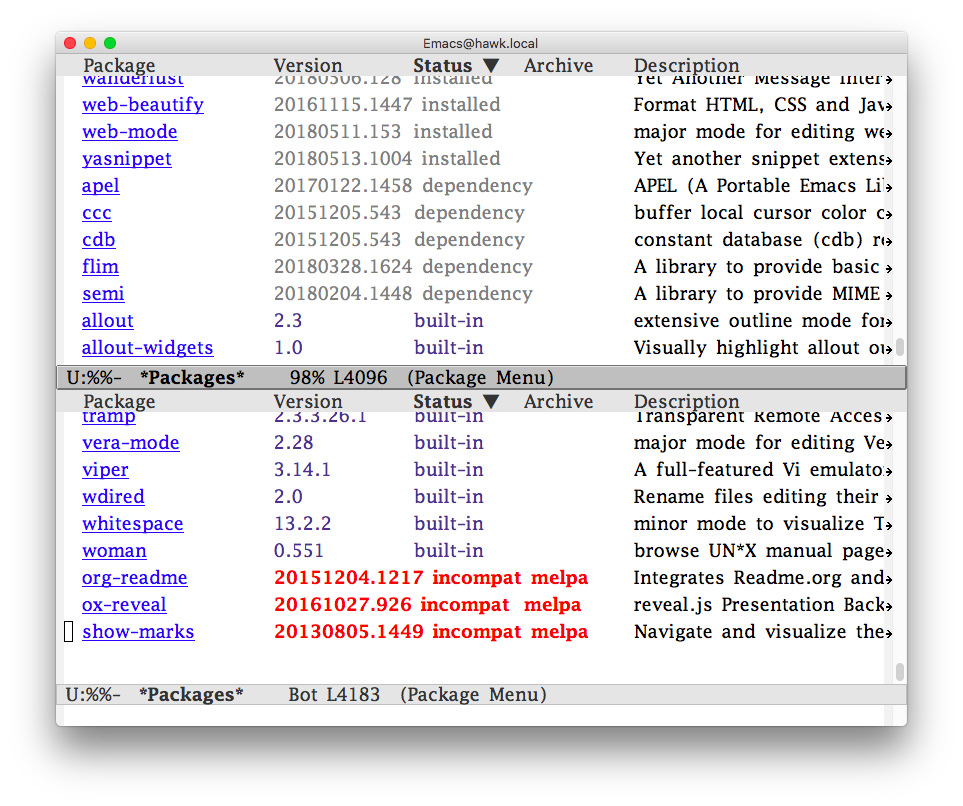Click 'U:%%-' indicator in lower mode line
Screen dimensions: 963x806
93,694
